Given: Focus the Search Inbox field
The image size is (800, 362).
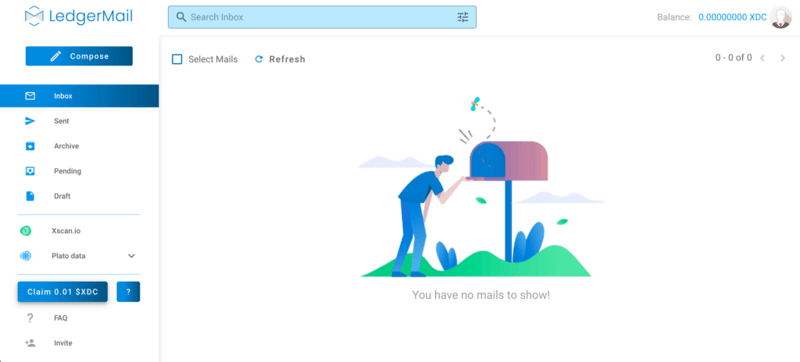Looking at the screenshot, I should click(x=322, y=17).
